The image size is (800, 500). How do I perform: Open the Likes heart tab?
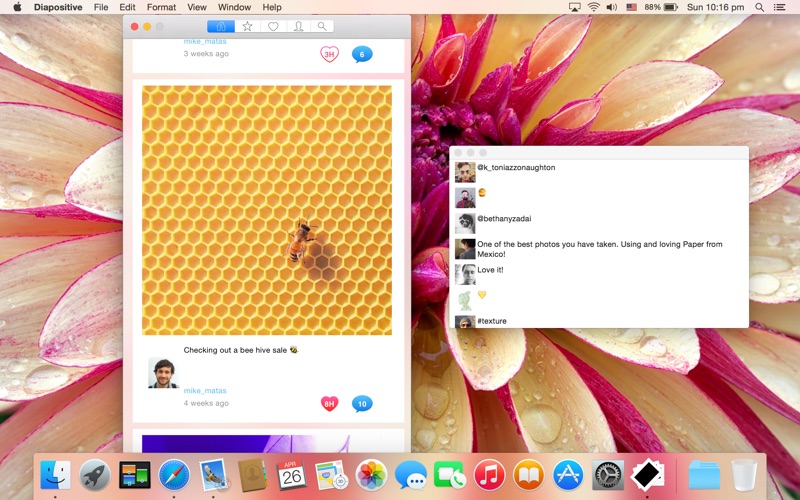pos(272,26)
